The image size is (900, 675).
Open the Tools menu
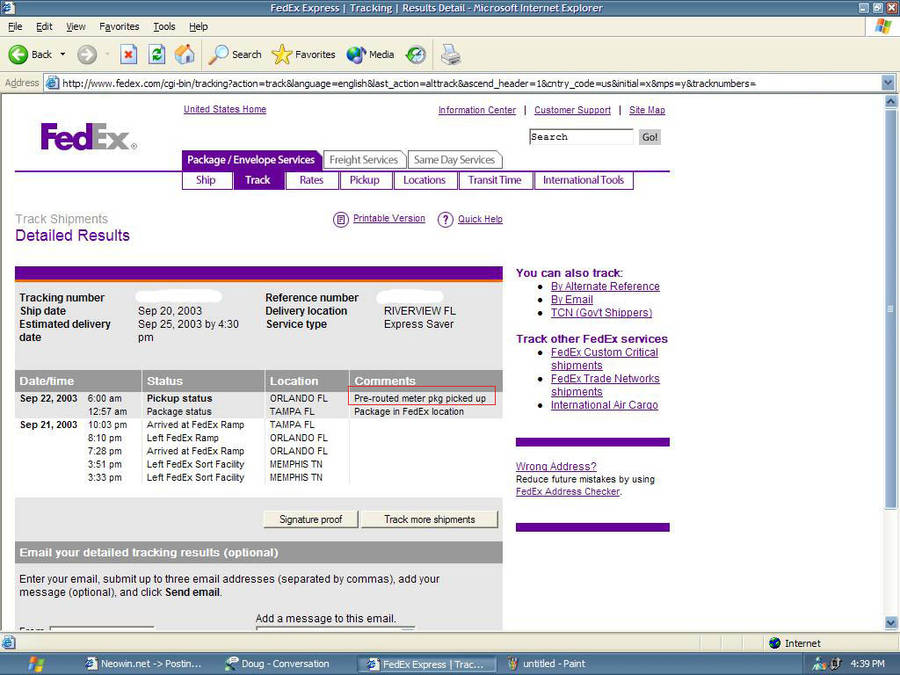[x=164, y=26]
